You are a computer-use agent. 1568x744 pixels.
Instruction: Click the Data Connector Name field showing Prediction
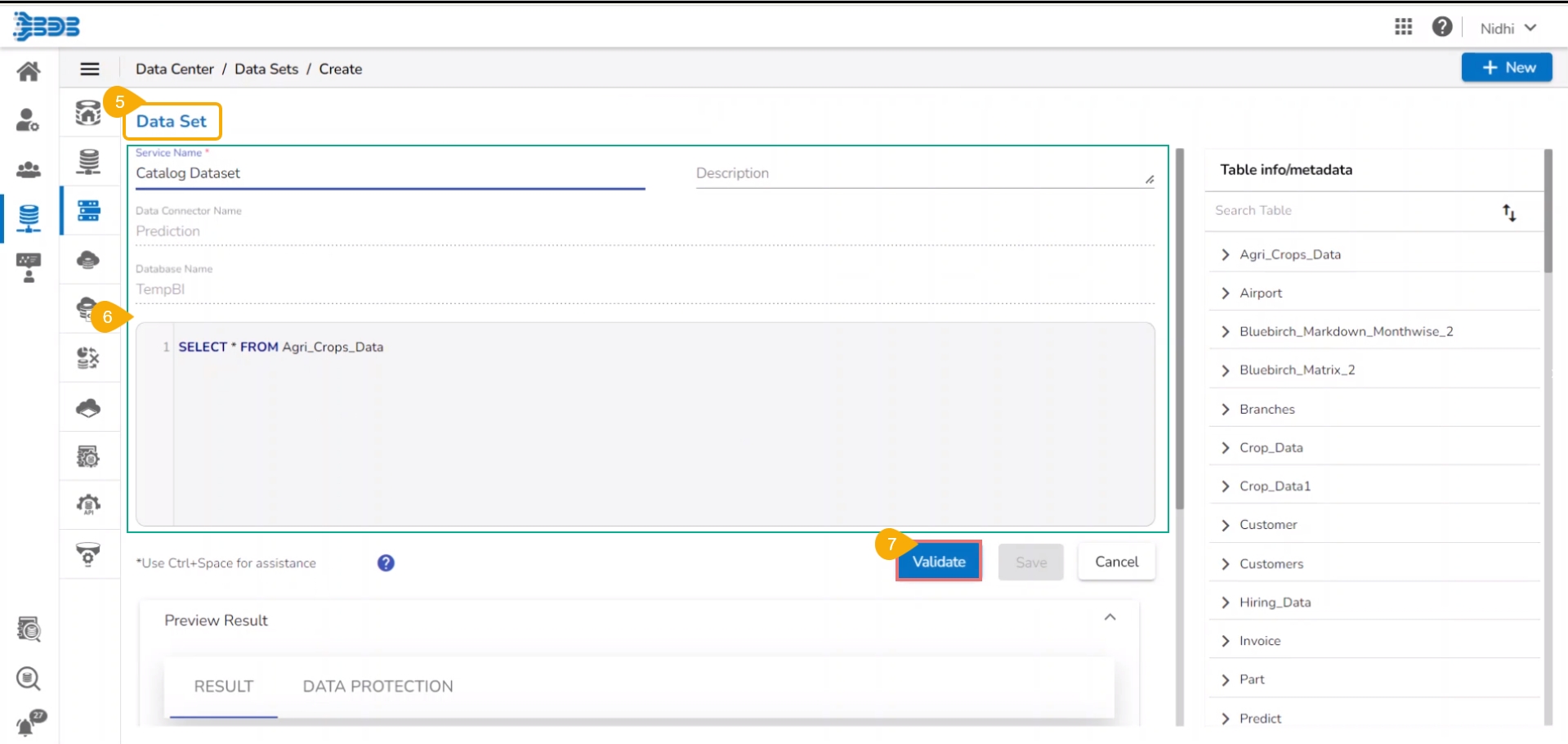pyautogui.click(x=646, y=231)
